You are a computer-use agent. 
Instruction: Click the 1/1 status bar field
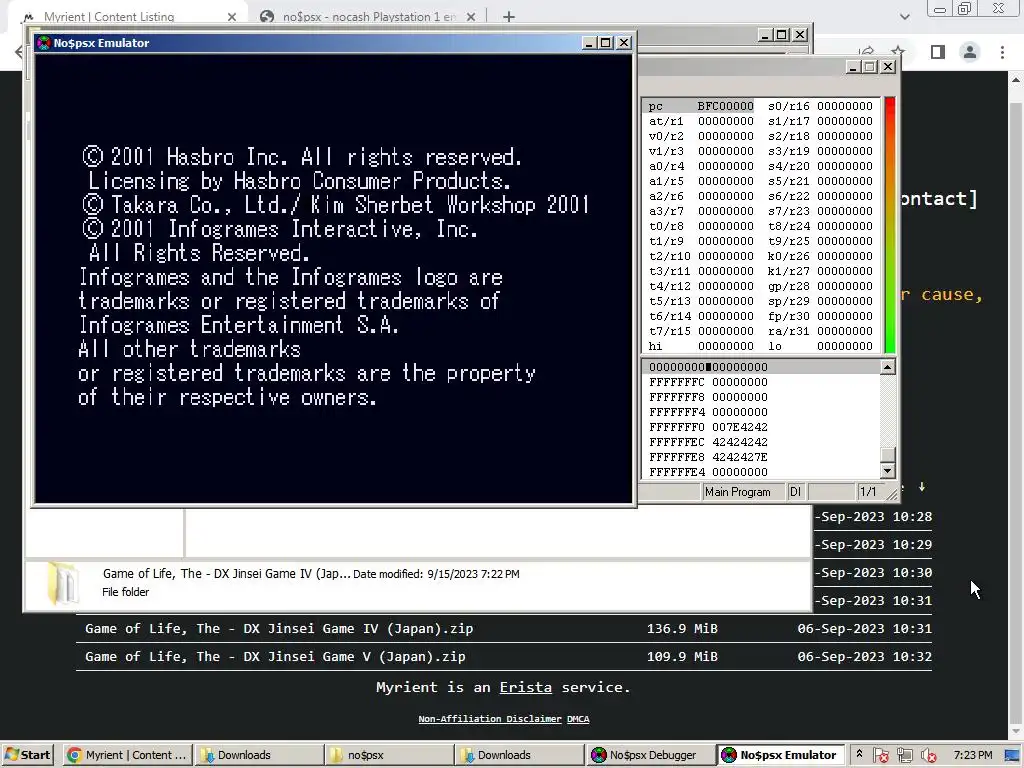coord(868,492)
